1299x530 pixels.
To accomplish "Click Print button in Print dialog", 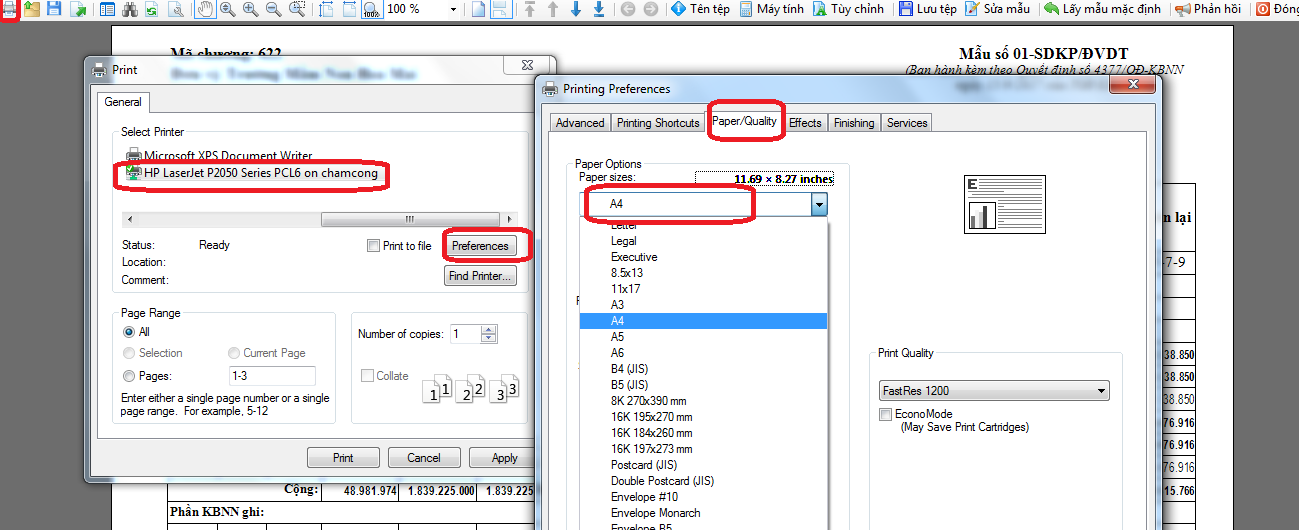I will pos(343,458).
